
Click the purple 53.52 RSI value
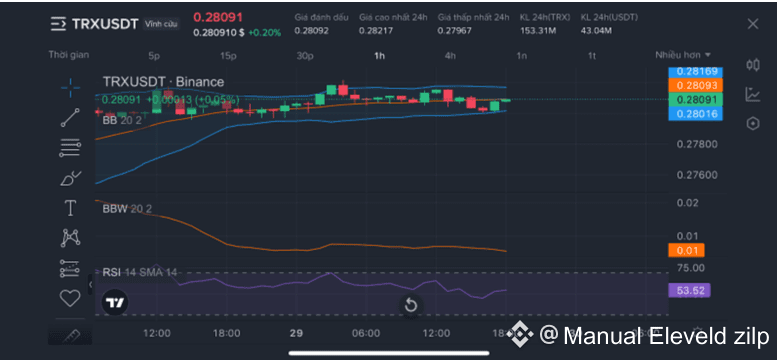(689, 291)
